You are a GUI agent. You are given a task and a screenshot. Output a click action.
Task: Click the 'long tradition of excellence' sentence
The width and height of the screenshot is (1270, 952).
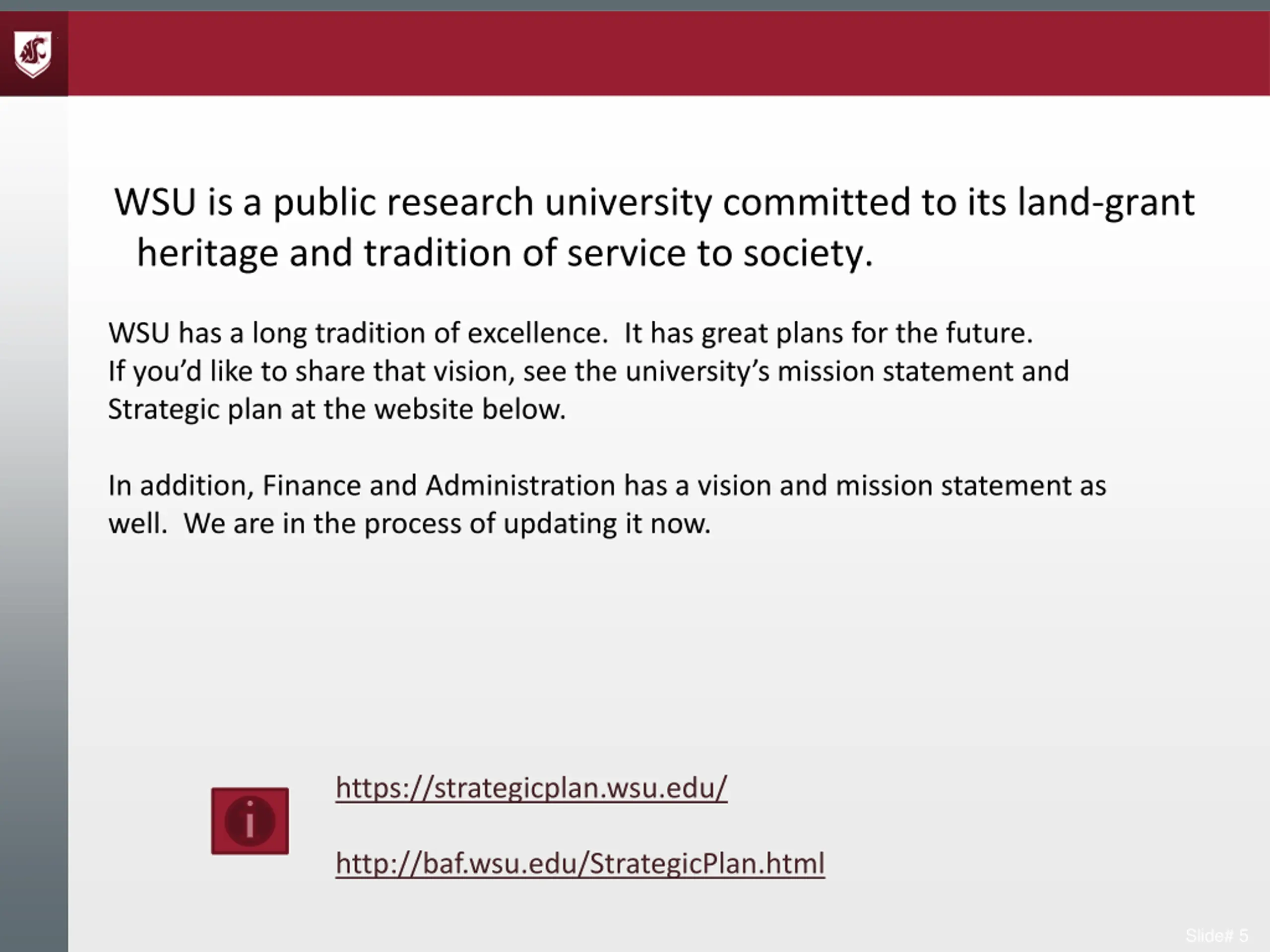(x=358, y=333)
